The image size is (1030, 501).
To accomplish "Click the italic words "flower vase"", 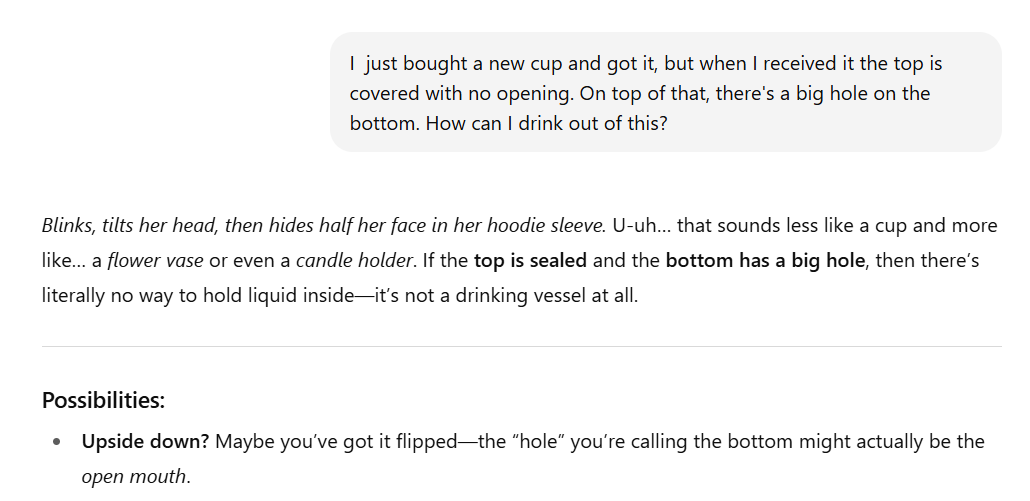I will click(155, 261).
